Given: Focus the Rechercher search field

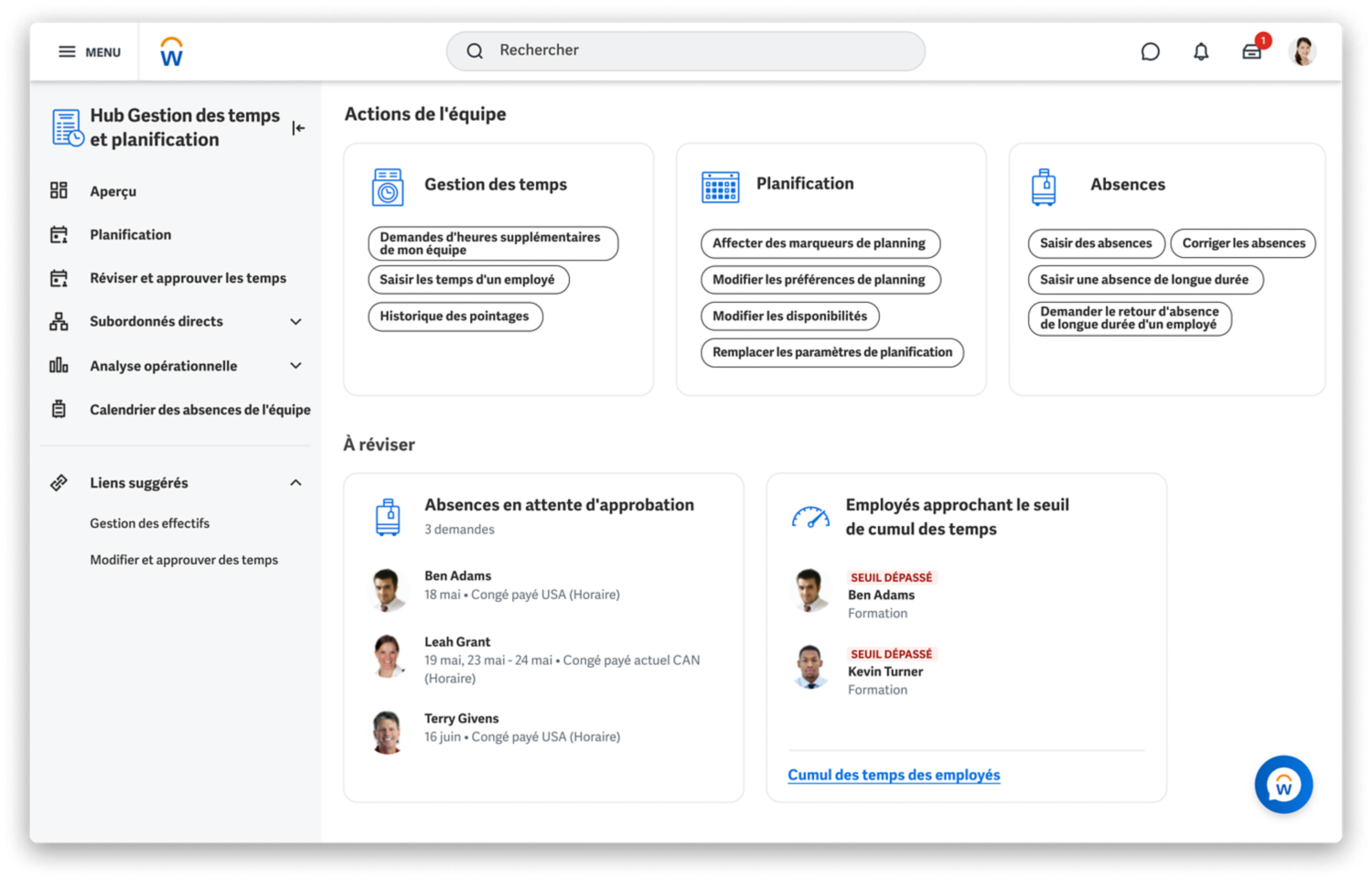Looking at the screenshot, I should [x=685, y=51].
